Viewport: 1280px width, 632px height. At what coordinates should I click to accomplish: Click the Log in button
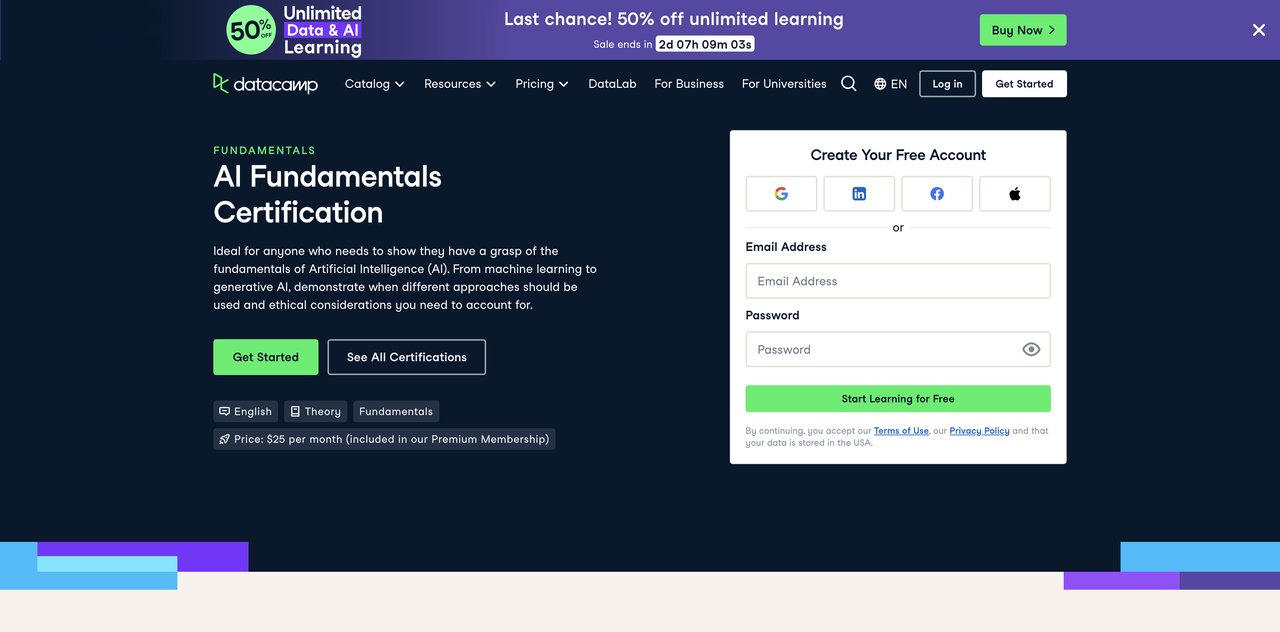tap(947, 84)
